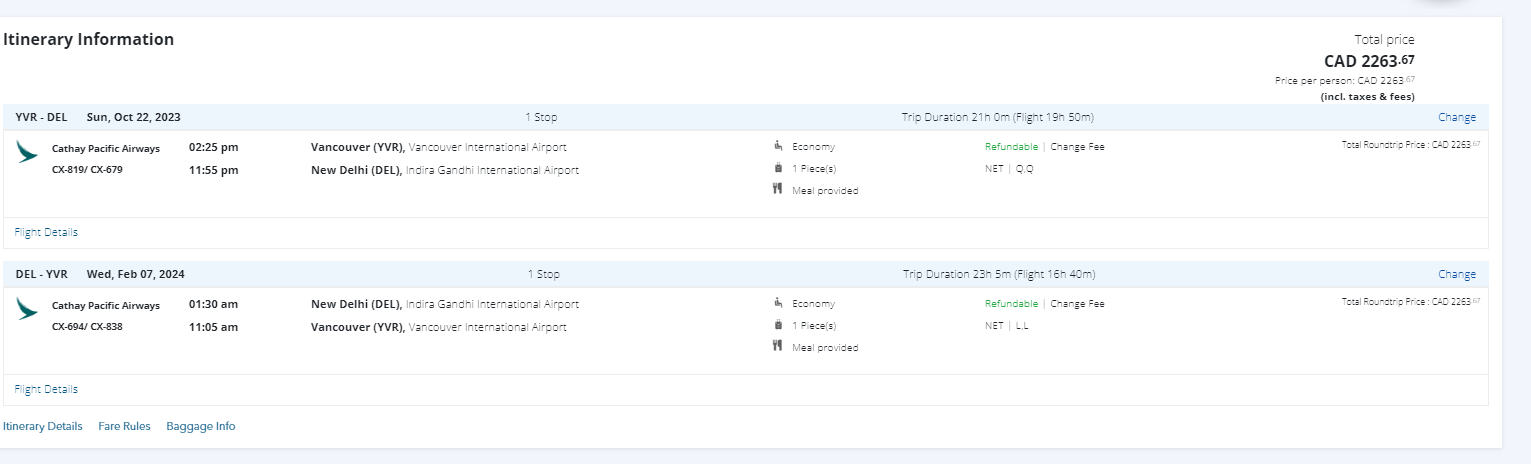The image size is (1531, 464).
Task: Click seat icon beside Economy on return flight
Action: click(x=777, y=303)
